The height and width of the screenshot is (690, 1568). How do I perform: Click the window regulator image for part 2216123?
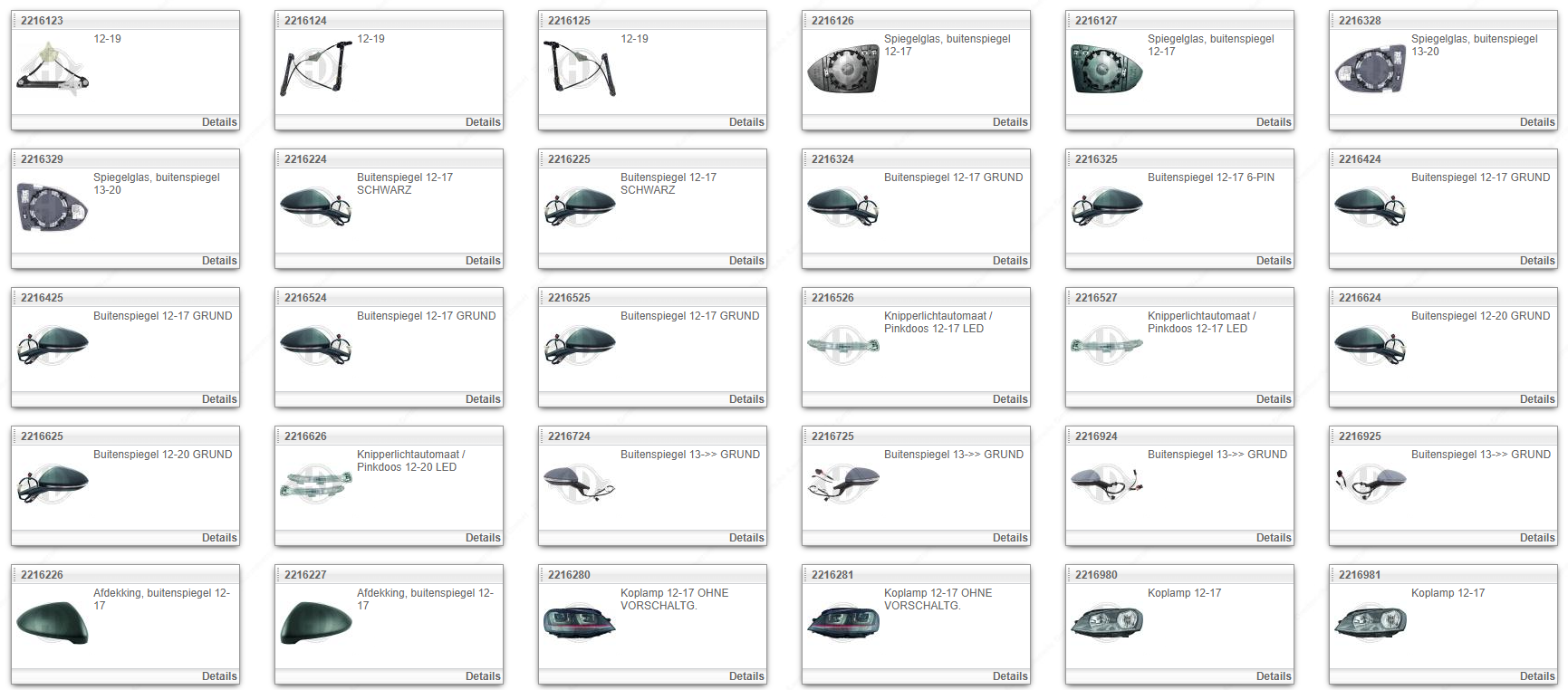tap(53, 70)
